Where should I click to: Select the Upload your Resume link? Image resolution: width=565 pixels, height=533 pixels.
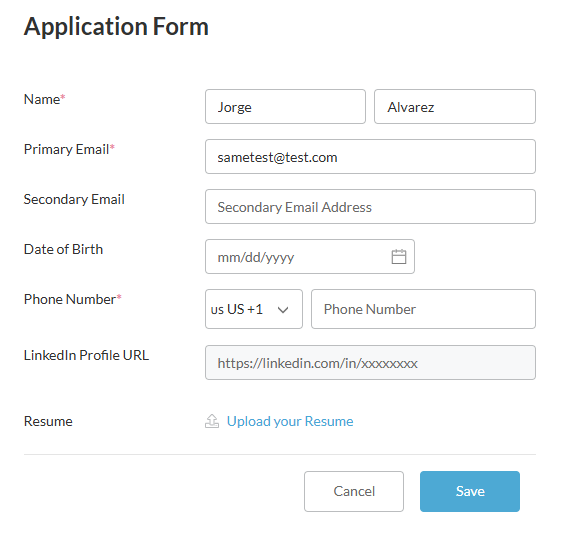(290, 421)
